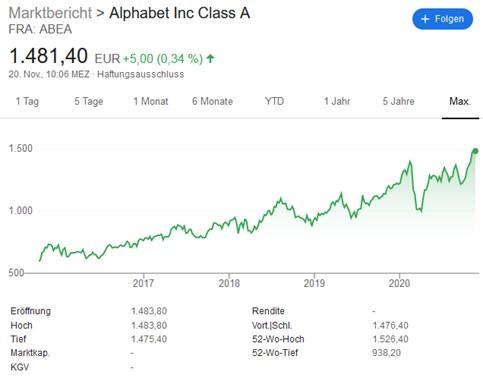
Task: Switch to the 5 Tage tab
Action: click(x=89, y=101)
